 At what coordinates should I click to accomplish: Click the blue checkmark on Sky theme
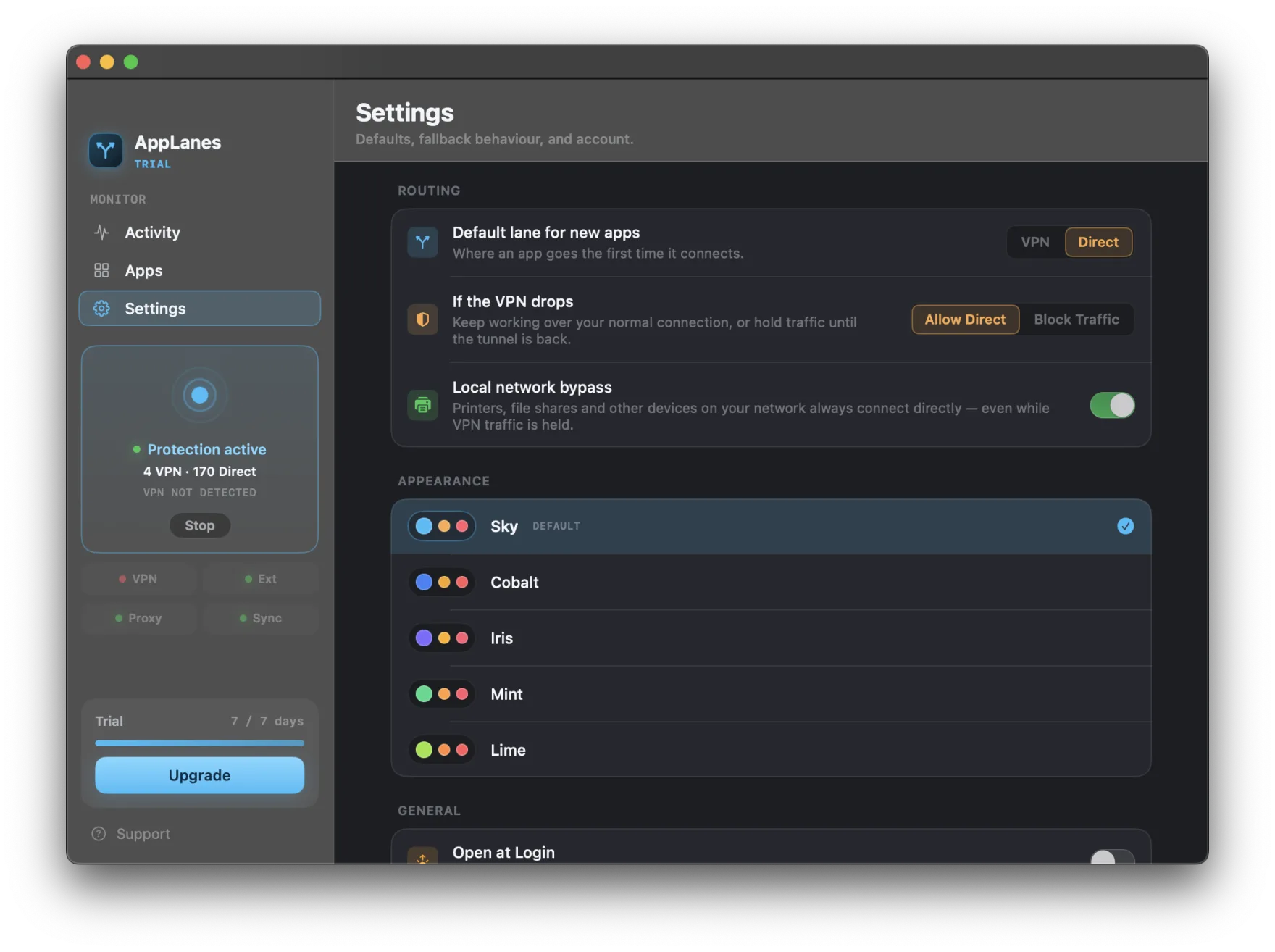1125,526
